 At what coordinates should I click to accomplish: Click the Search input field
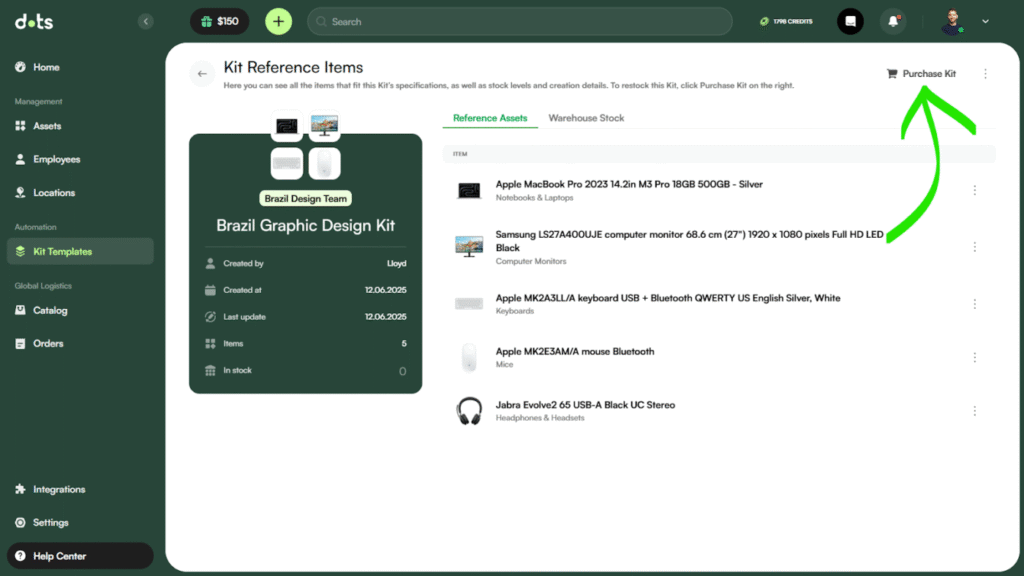tap(520, 21)
